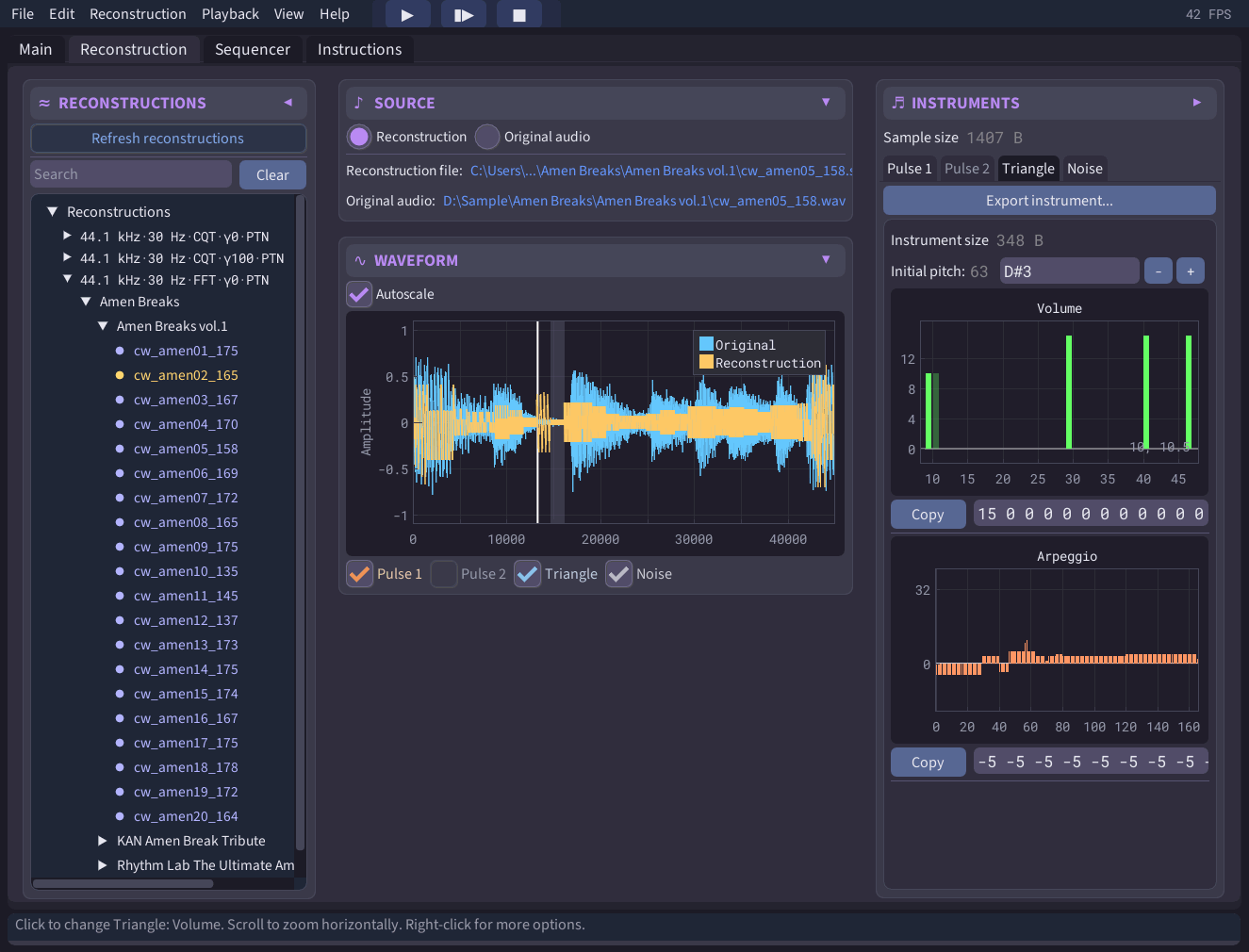1249x952 pixels.
Task: Expand 44.1 kHz CQT γ0 PTN node
Action: [x=67, y=236]
